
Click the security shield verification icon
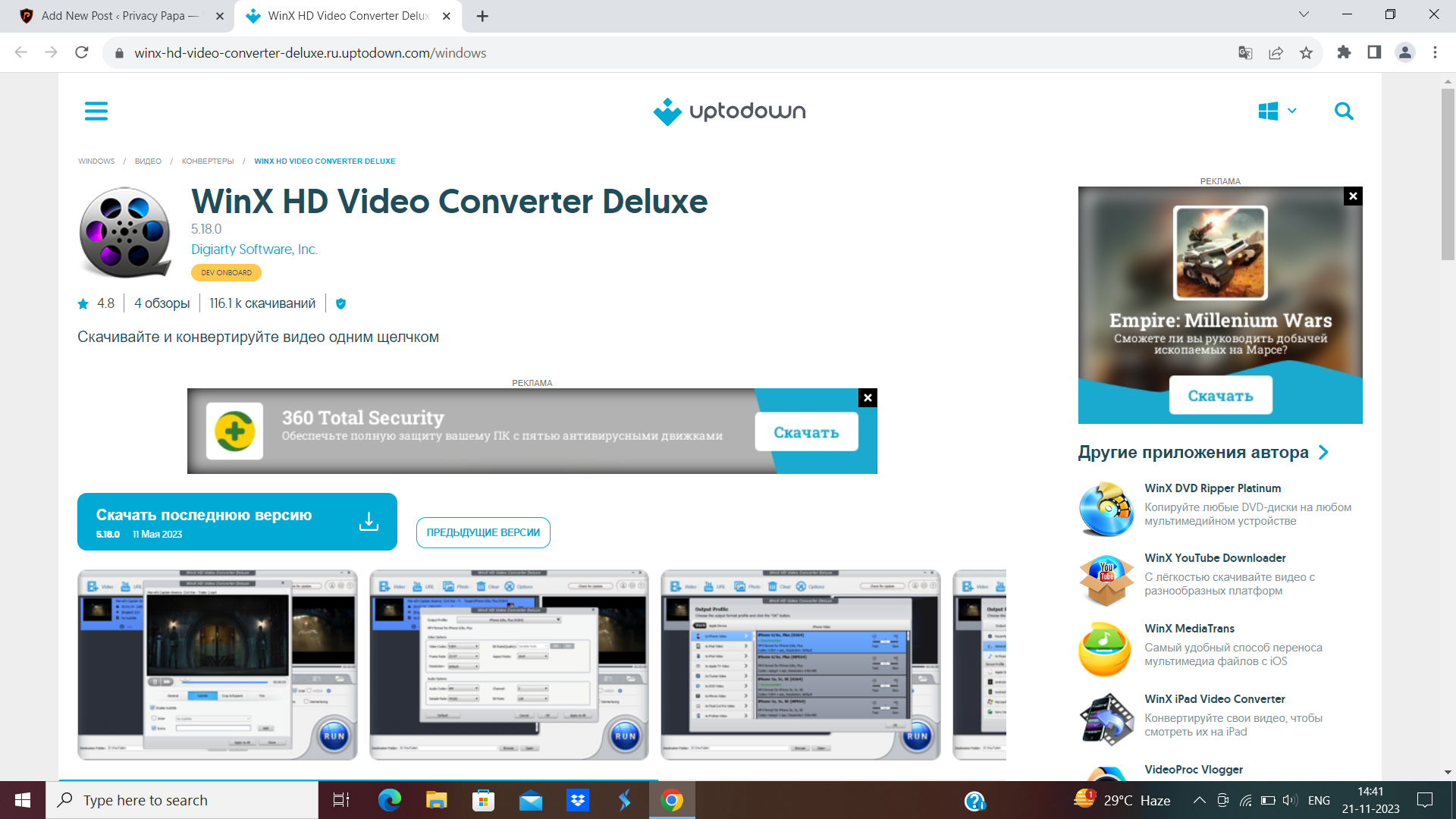pyautogui.click(x=340, y=303)
